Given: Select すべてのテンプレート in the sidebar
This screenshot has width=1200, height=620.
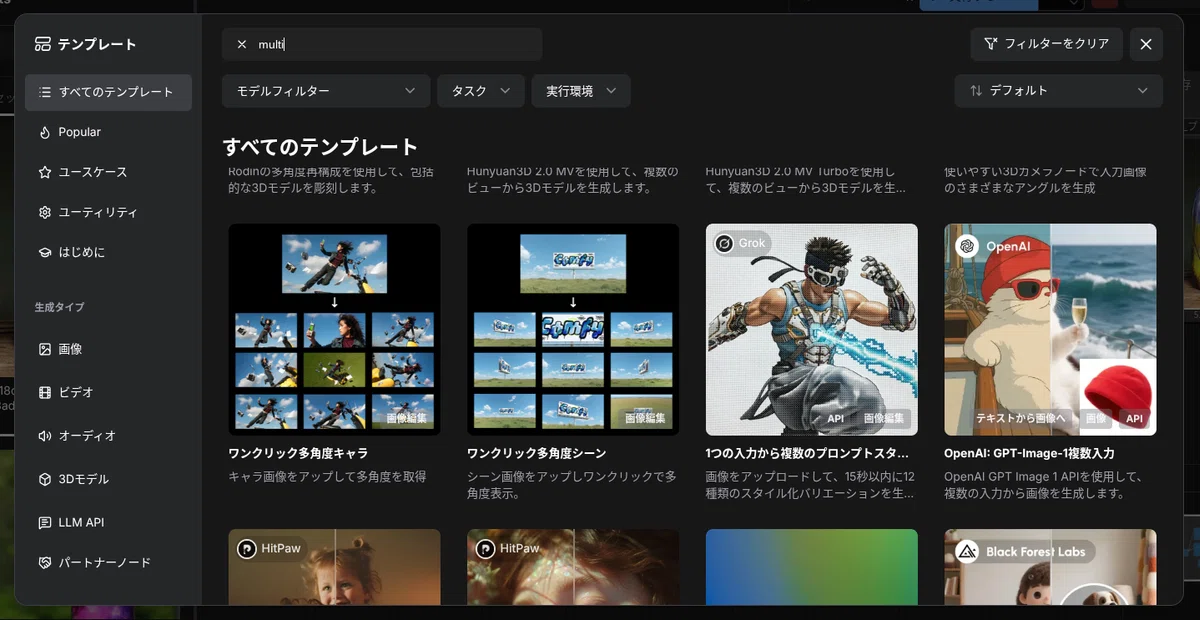Looking at the screenshot, I should coord(108,92).
